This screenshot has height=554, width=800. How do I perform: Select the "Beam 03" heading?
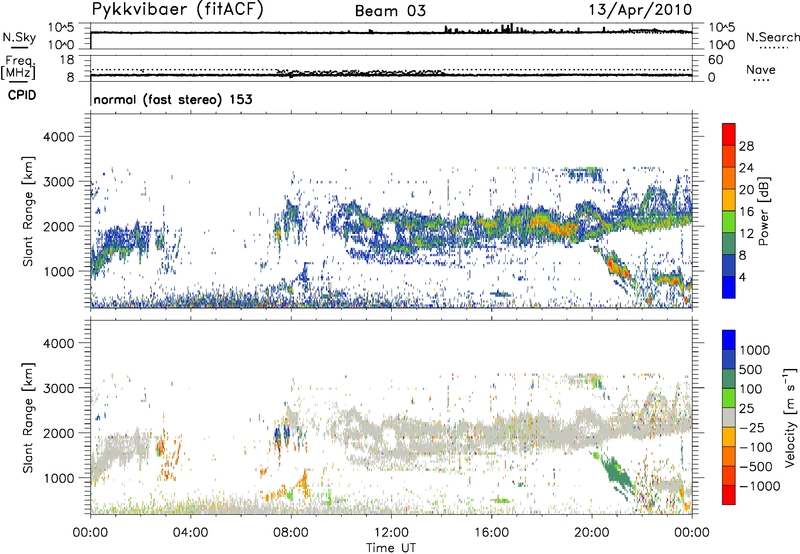[390, 11]
